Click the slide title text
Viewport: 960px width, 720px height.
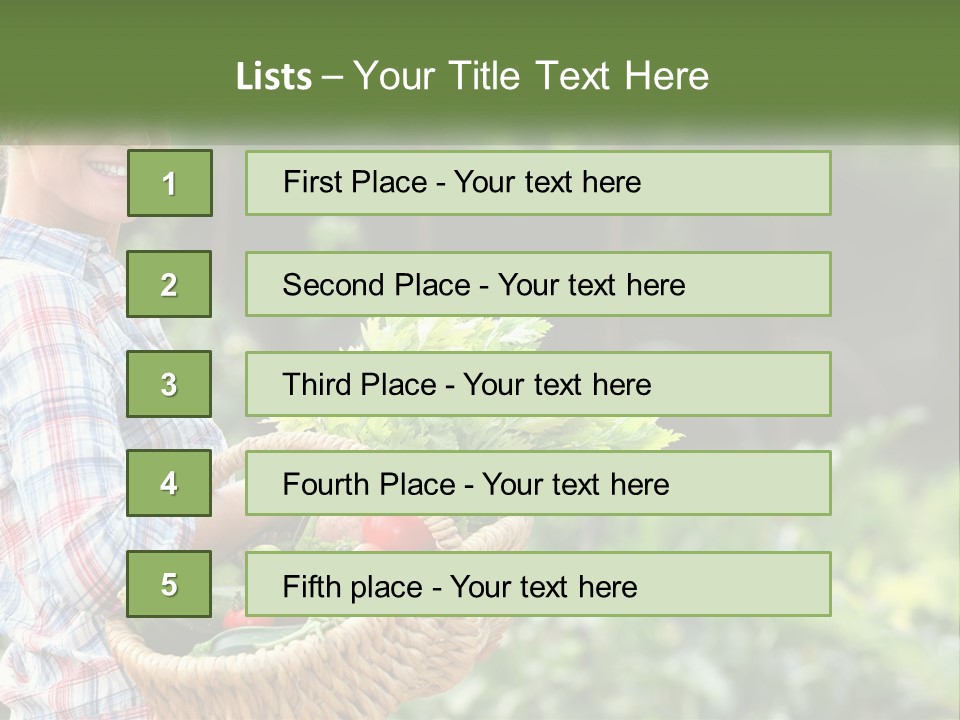point(472,76)
